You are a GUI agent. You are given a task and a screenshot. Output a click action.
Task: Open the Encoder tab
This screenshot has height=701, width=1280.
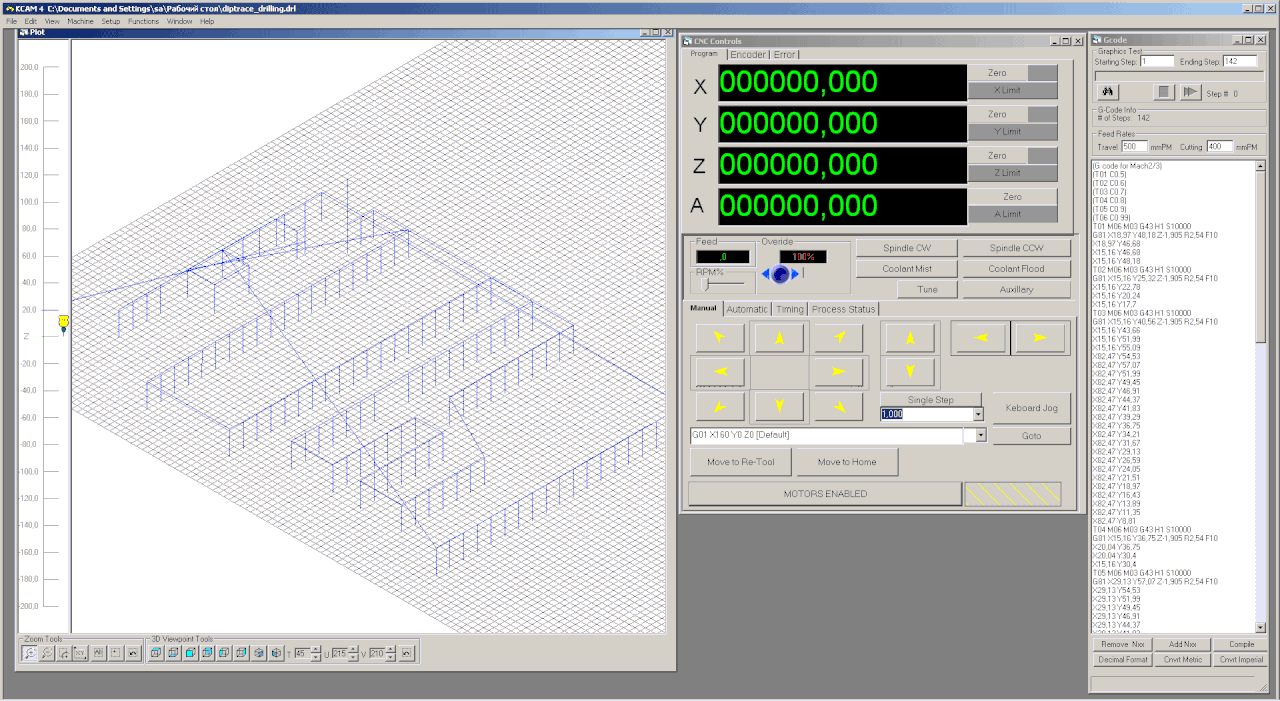click(x=748, y=54)
